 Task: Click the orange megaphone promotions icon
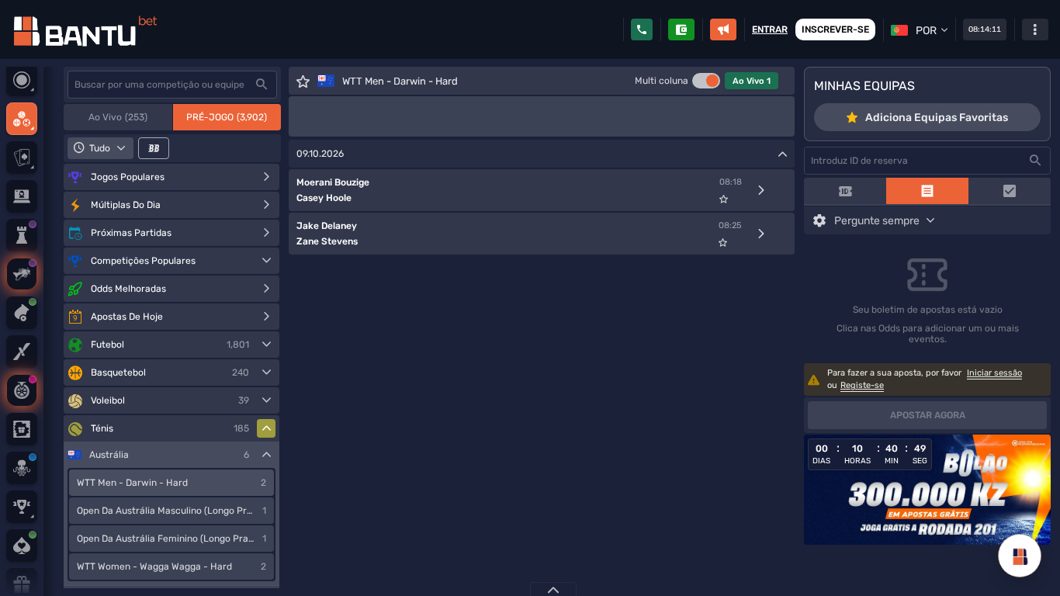[x=723, y=30]
